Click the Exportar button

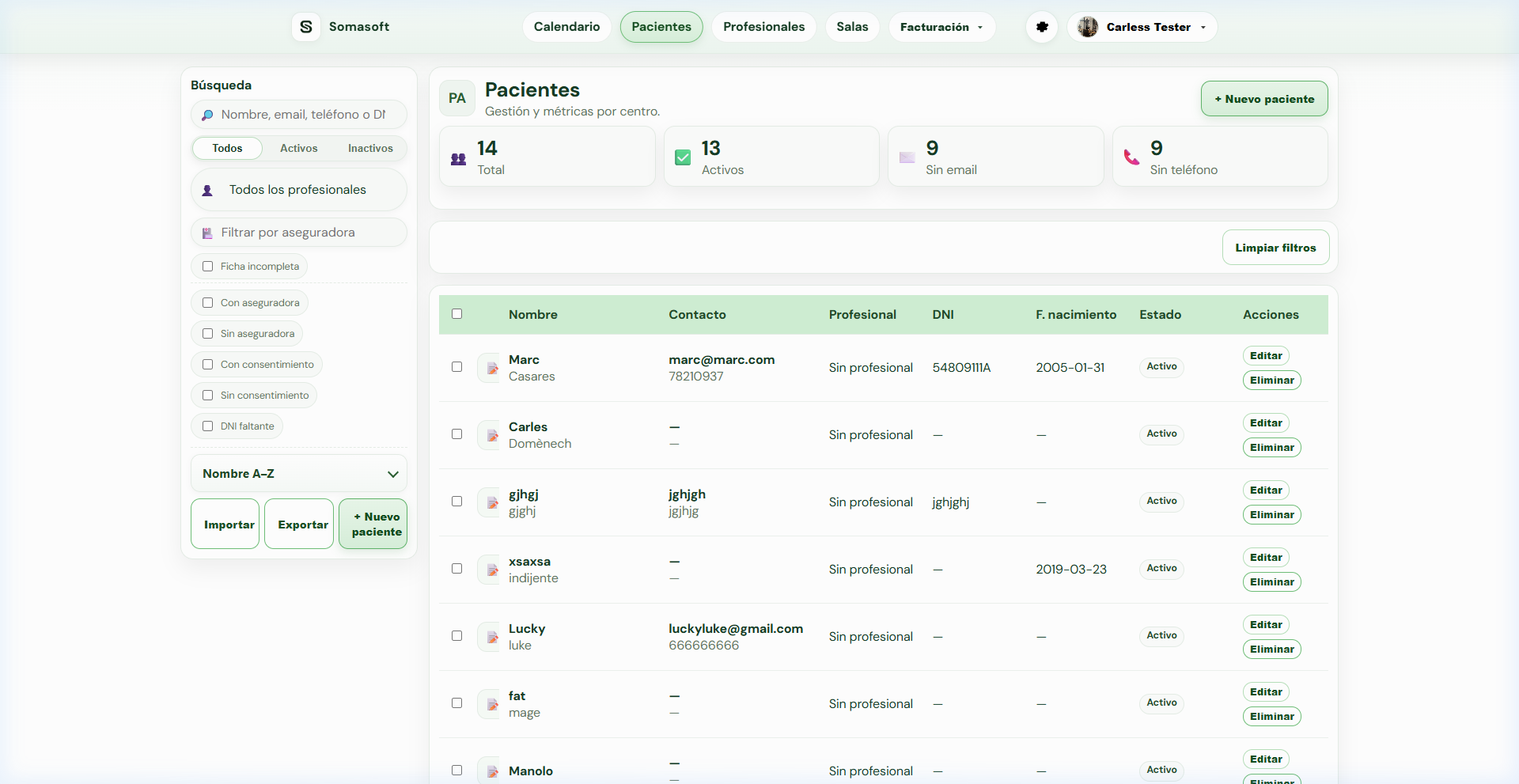coord(302,525)
